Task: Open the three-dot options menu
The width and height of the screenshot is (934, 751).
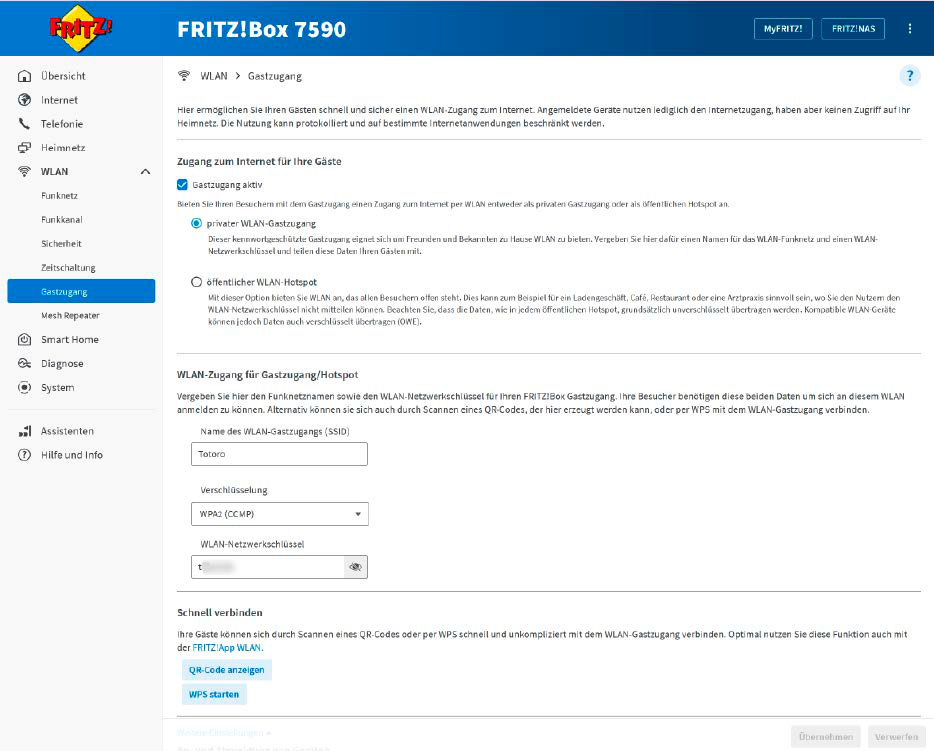Action: click(x=910, y=29)
